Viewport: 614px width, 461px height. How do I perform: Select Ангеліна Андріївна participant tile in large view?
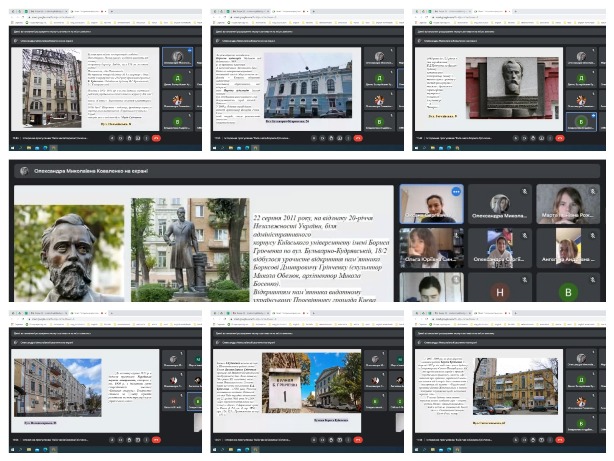[568, 248]
